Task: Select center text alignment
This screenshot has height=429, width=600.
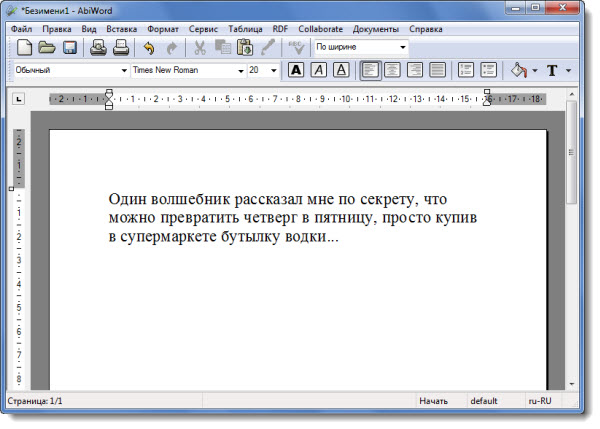Action: [393, 70]
